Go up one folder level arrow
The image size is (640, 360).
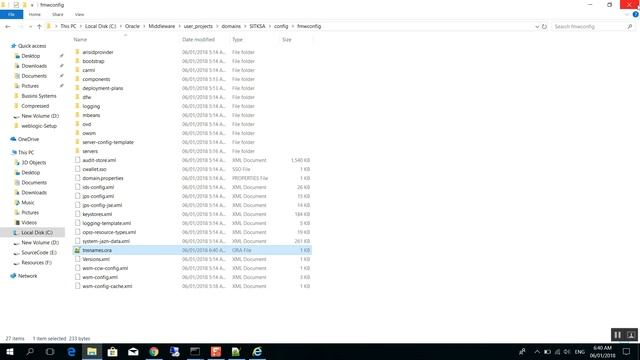(x=39, y=27)
